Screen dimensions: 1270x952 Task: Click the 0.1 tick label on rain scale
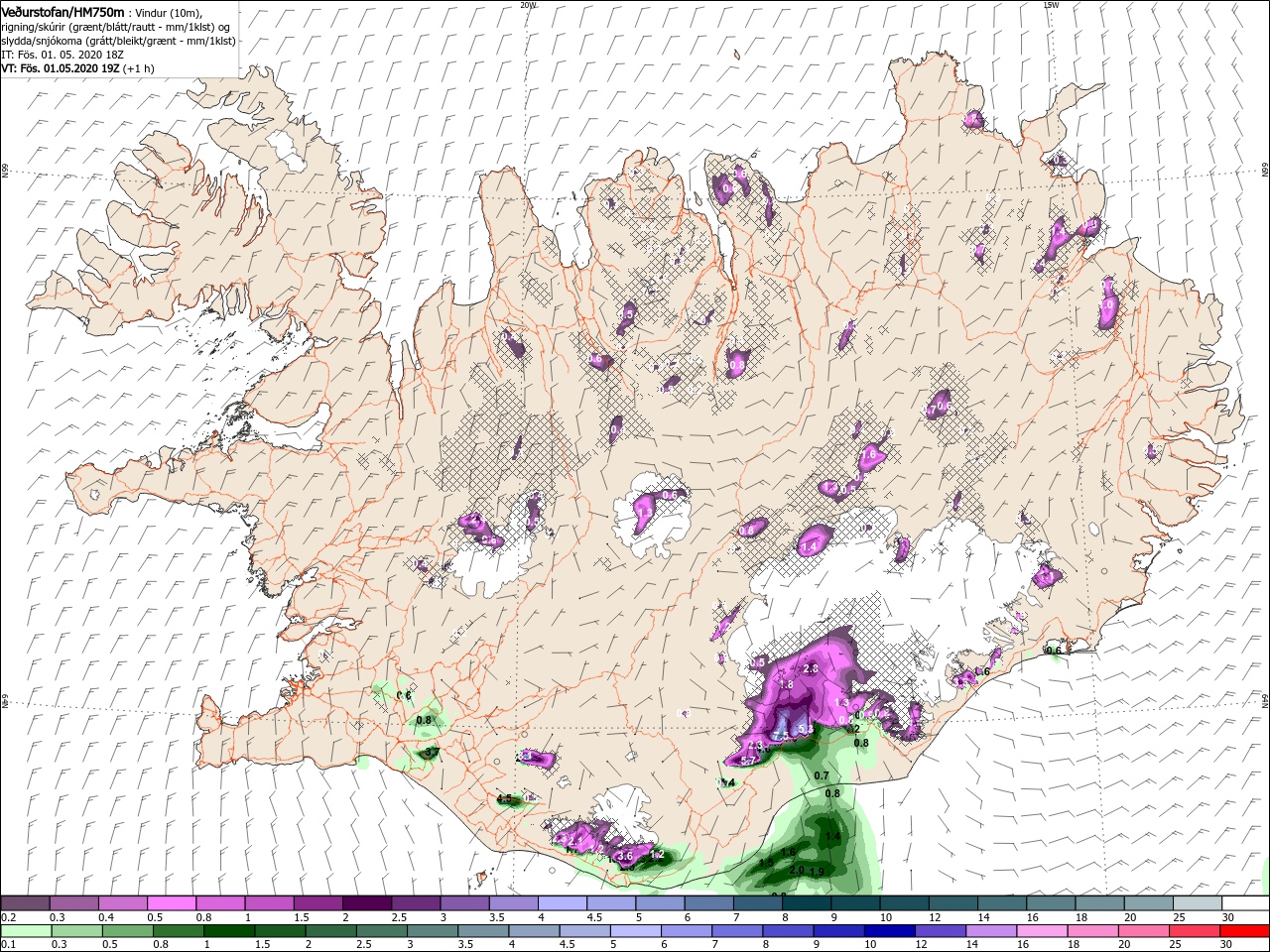click(8, 945)
